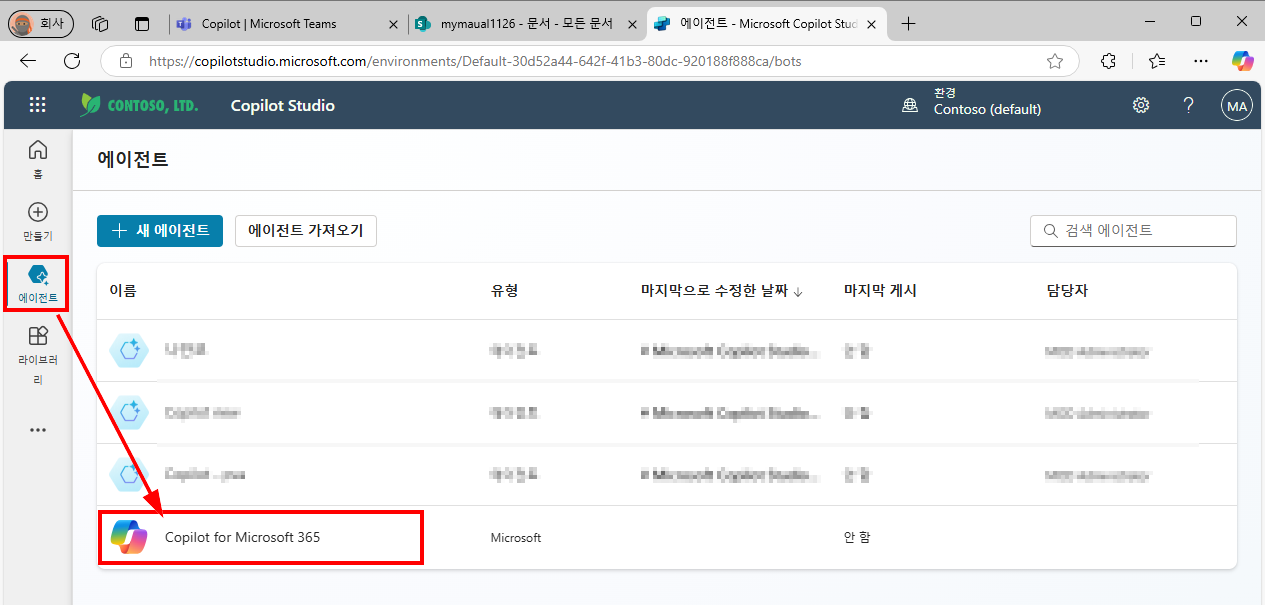Open the settings gear in Copilot Studio
1265x605 pixels.
click(x=1141, y=105)
